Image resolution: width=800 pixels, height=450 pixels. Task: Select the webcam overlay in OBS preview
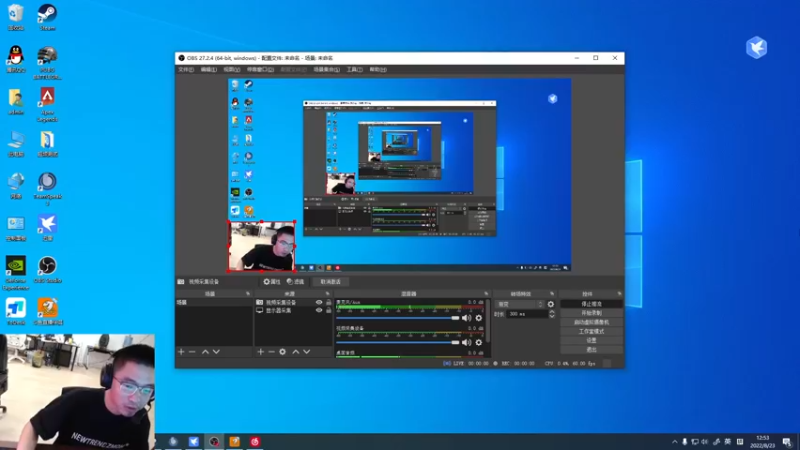[261, 246]
